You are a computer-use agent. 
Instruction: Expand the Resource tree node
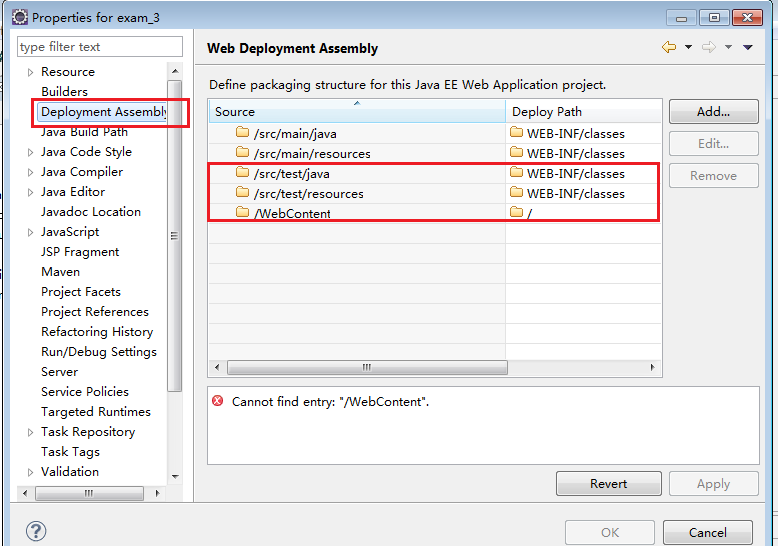[x=31, y=72]
